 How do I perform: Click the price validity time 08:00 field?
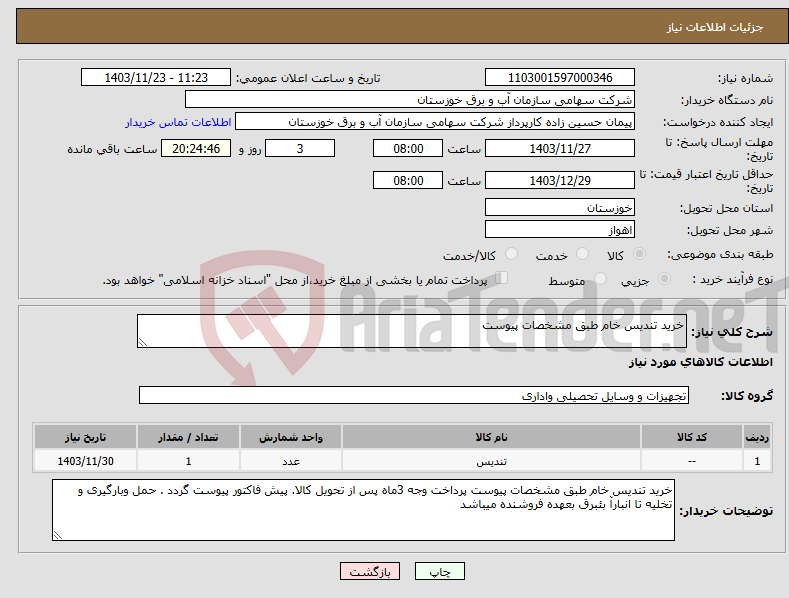[408, 180]
